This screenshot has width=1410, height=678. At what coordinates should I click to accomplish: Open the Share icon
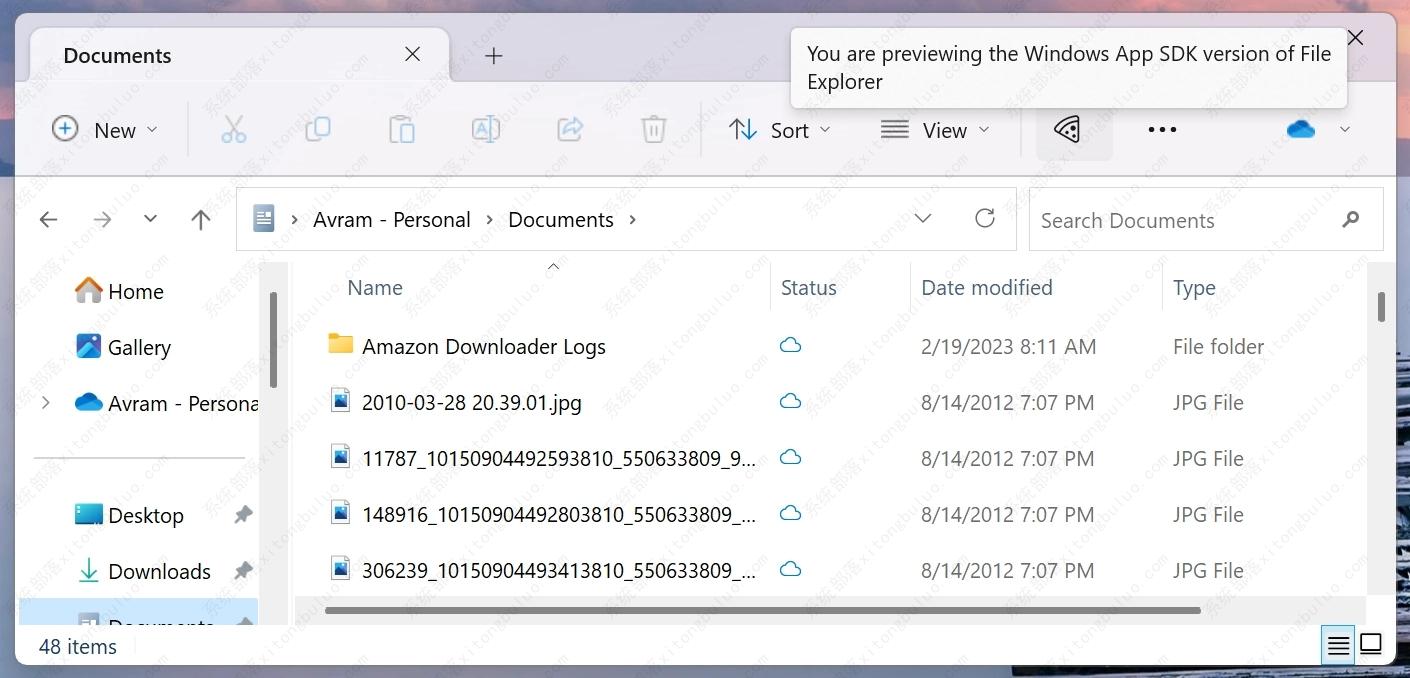pos(569,129)
